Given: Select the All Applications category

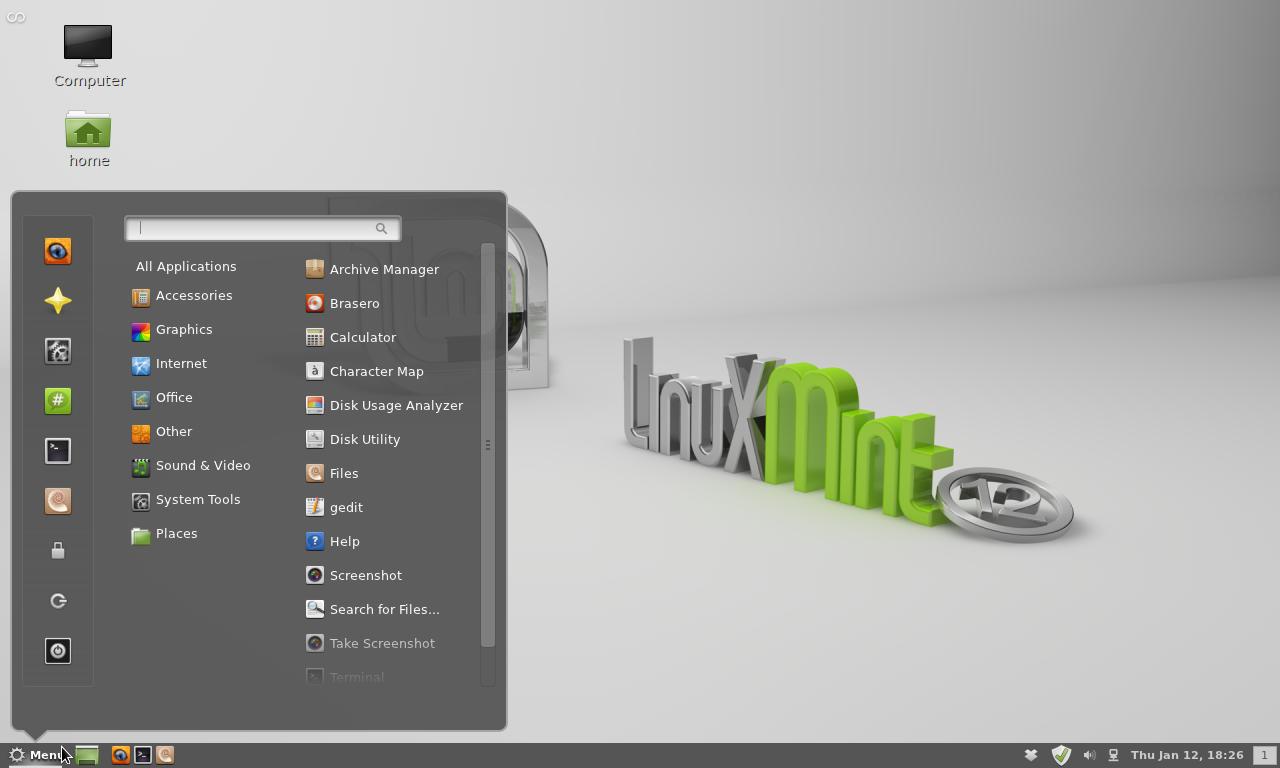Looking at the screenshot, I should pyautogui.click(x=186, y=267).
